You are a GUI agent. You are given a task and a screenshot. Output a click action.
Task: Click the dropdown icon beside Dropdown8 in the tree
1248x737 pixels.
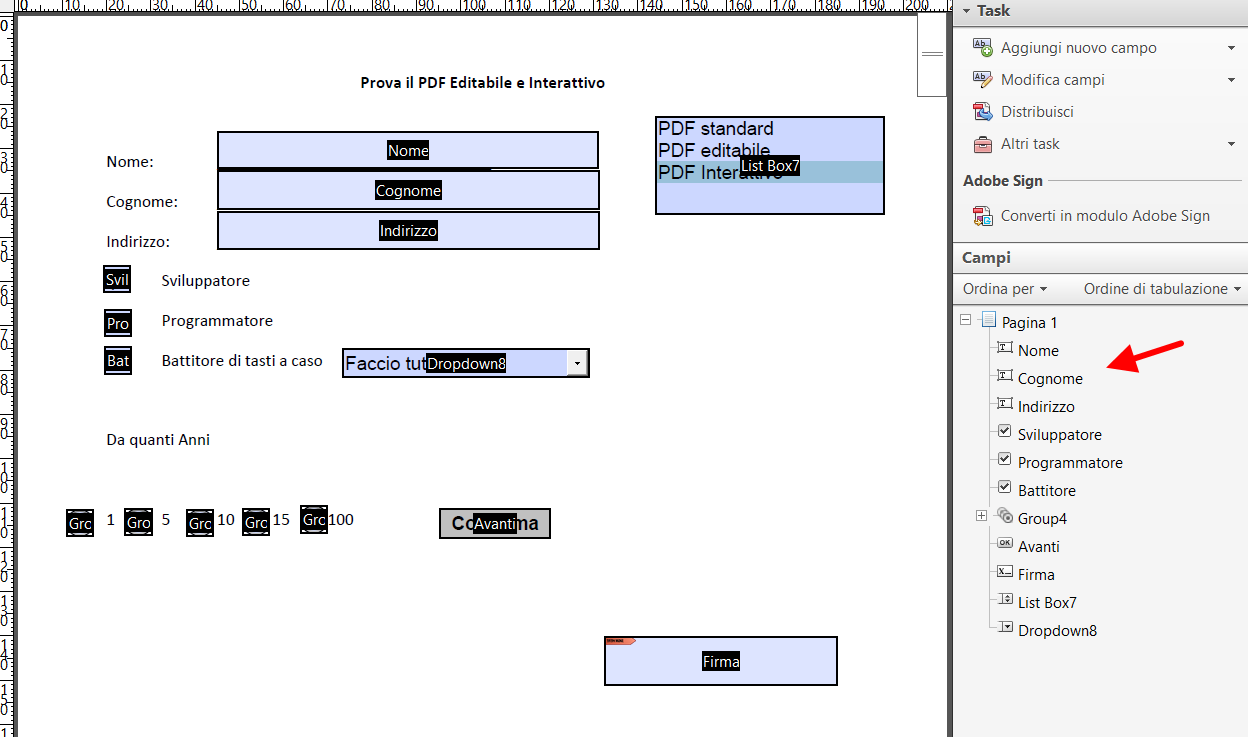pos(1005,629)
